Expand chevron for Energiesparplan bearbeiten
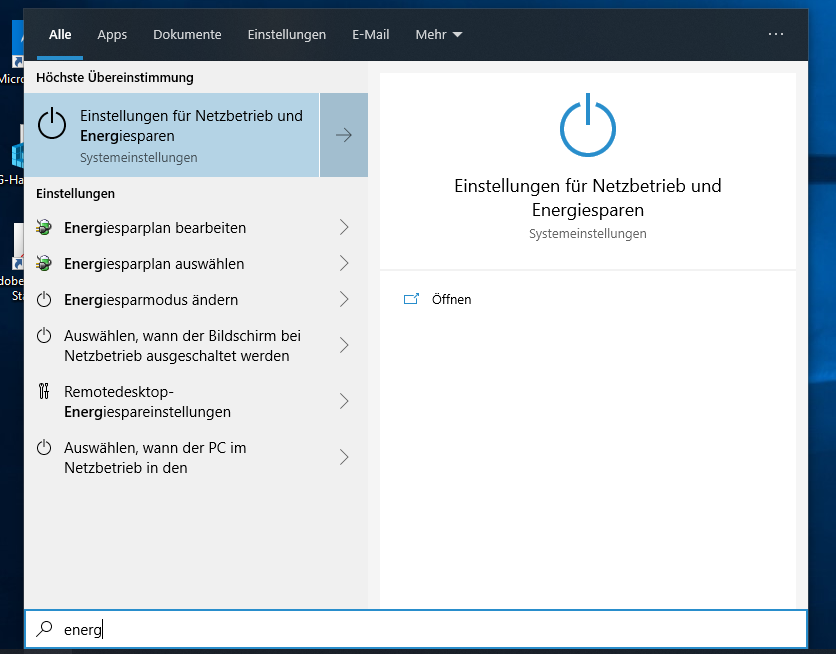 coord(344,228)
